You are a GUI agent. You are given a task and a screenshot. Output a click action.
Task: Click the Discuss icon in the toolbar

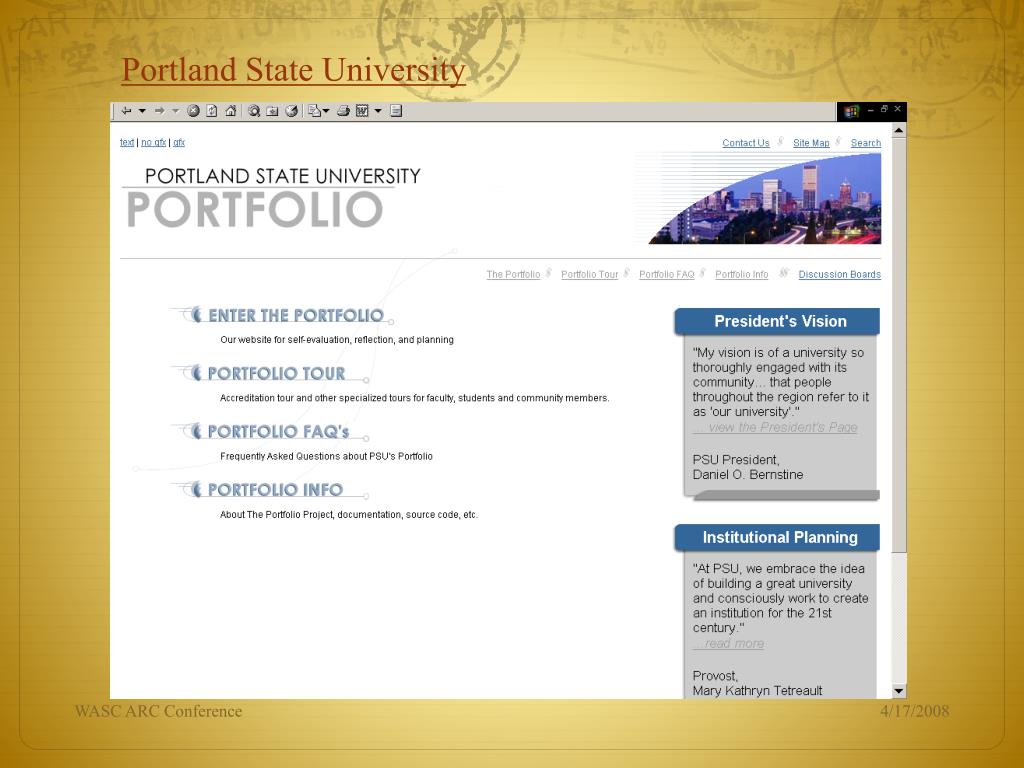pyautogui.click(x=396, y=111)
